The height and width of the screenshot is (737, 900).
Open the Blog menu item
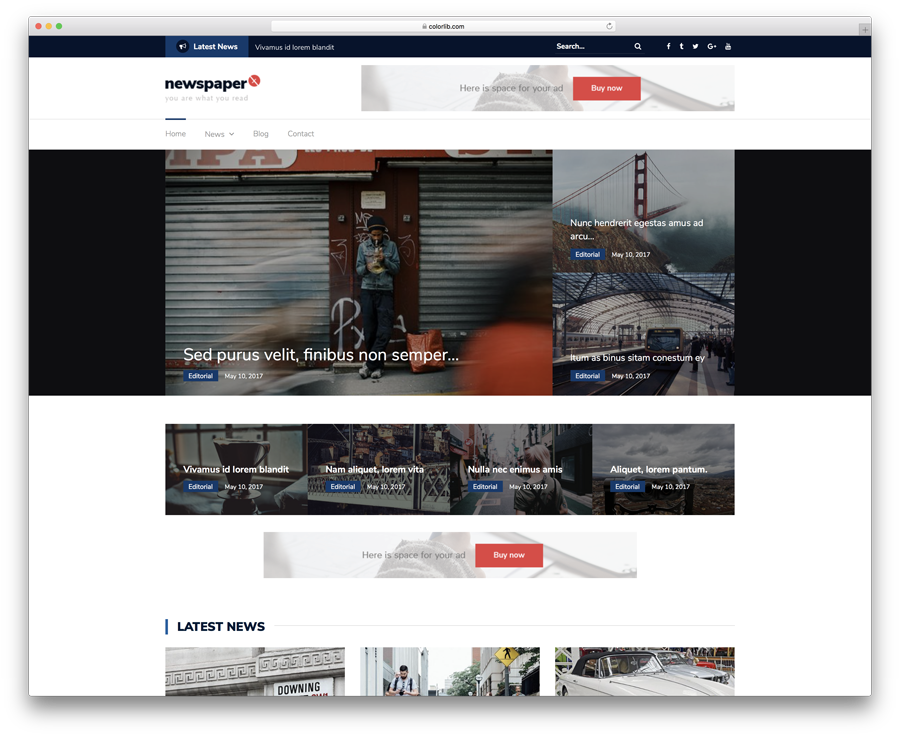261,134
